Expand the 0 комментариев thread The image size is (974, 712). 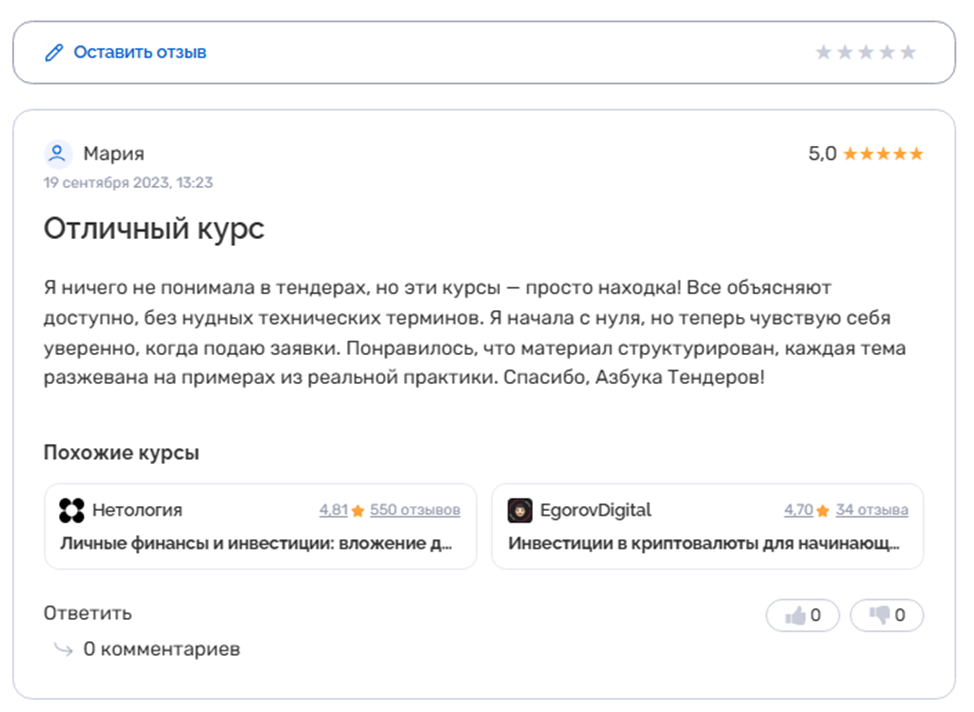(160, 649)
